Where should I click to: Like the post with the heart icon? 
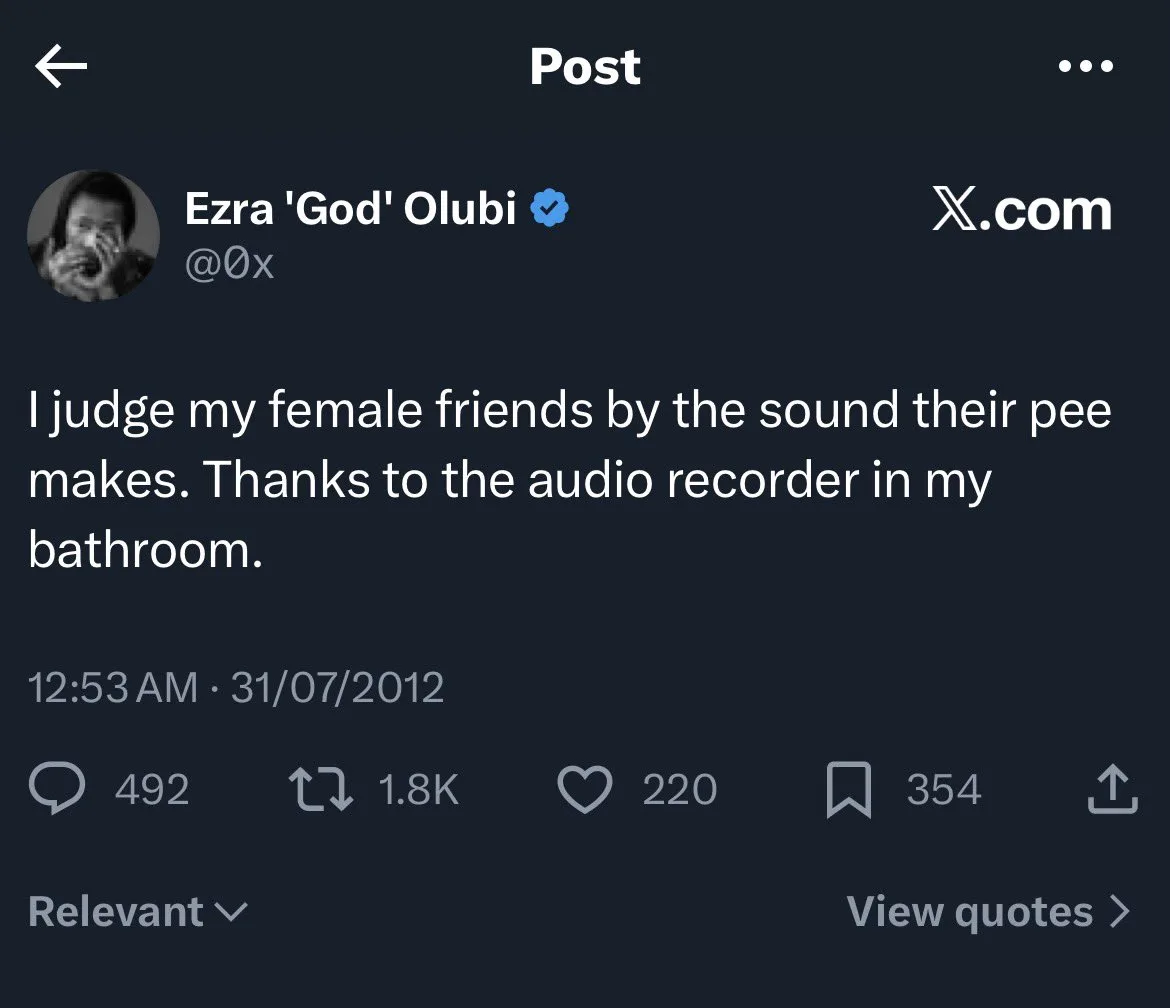click(x=583, y=790)
